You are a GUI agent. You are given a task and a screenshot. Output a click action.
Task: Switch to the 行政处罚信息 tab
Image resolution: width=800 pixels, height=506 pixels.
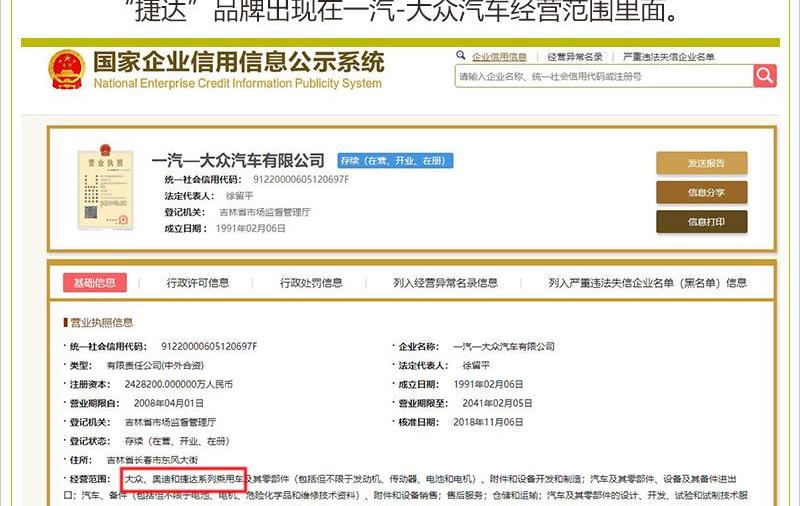coord(311,283)
